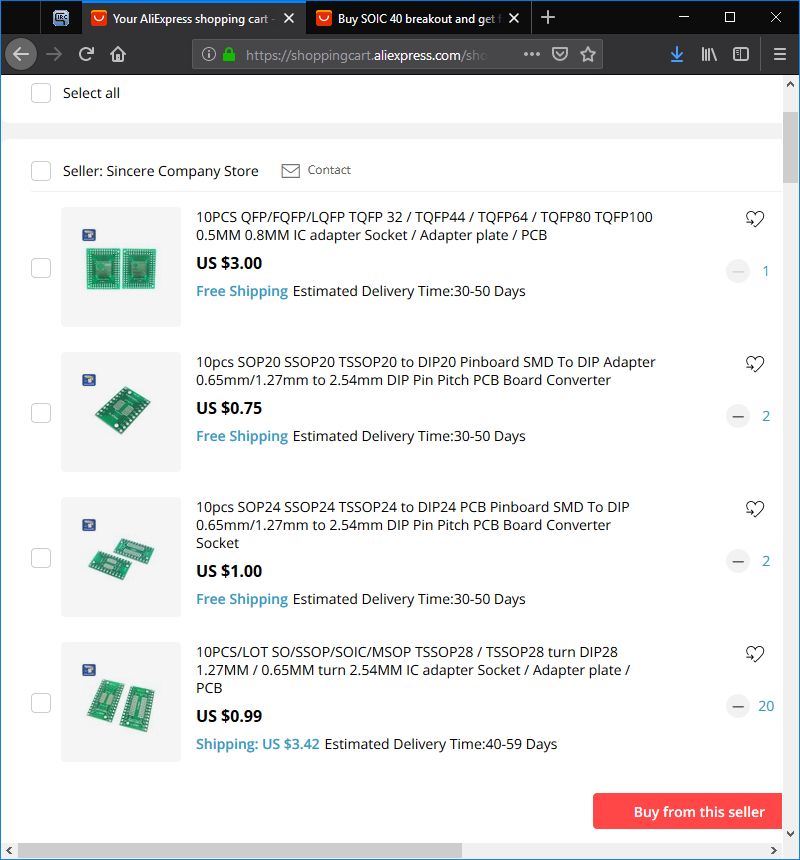
Task: Decrease quantity of SOP24 adapter item
Action: (x=738, y=561)
